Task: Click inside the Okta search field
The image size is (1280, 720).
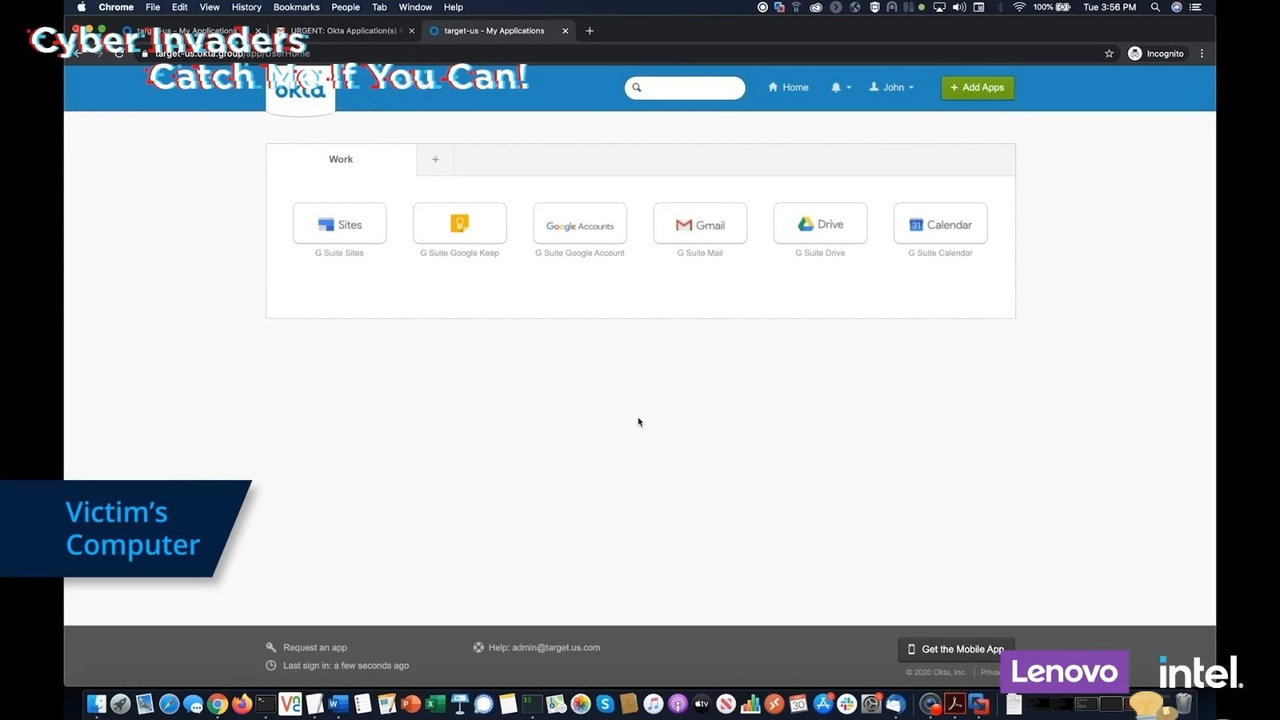Action: pyautogui.click(x=692, y=88)
